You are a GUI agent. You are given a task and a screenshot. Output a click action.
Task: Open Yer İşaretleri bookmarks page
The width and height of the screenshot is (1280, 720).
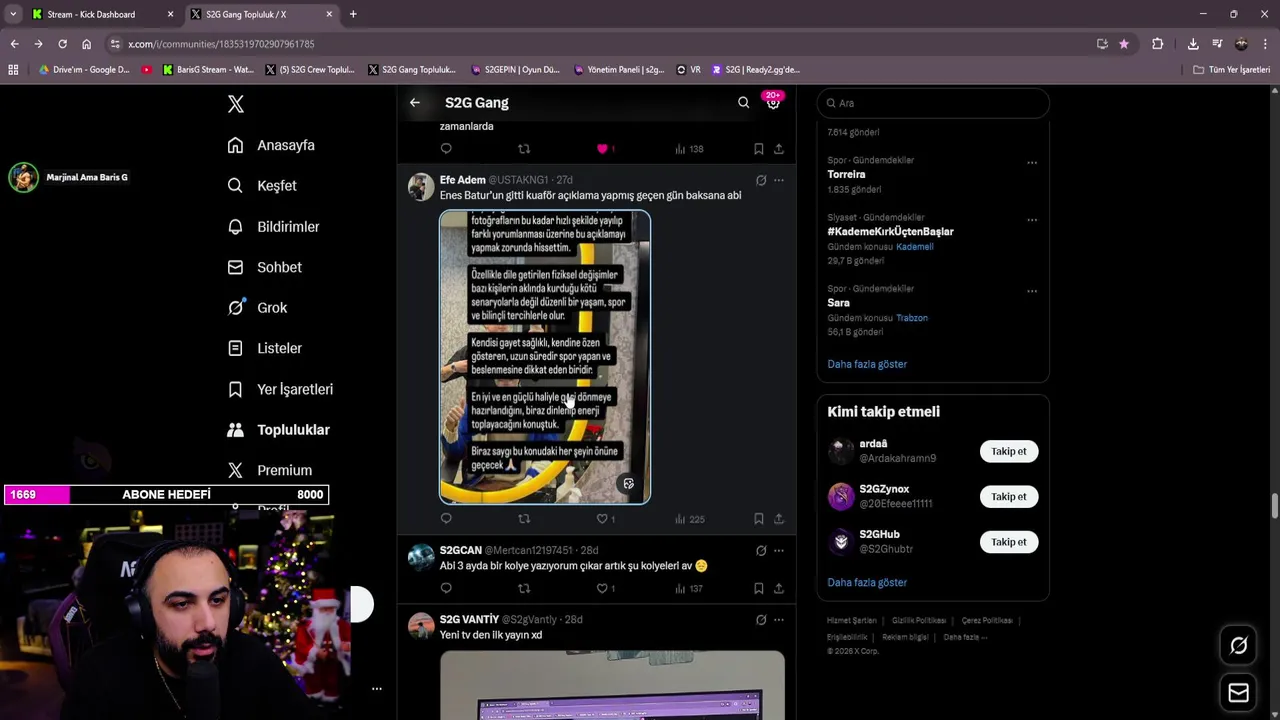click(x=280, y=389)
